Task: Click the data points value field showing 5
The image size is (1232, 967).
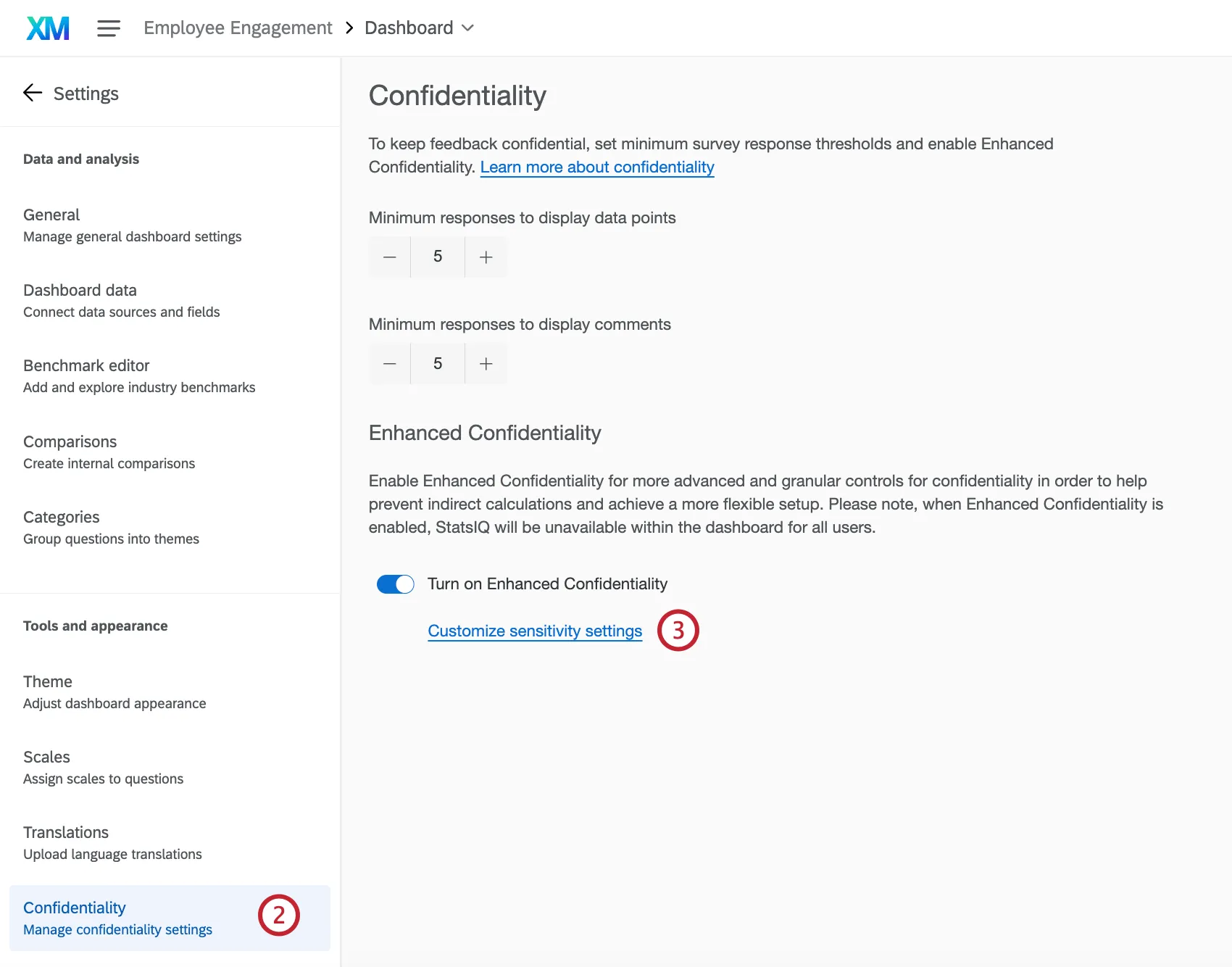Action: point(437,257)
